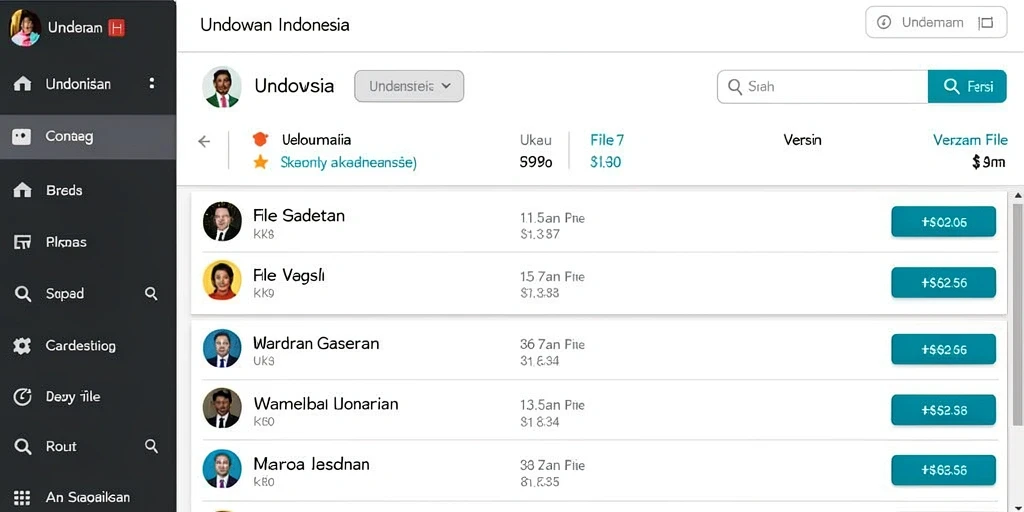Click the +$52.38 button for Wamelbai Uonarian

click(x=944, y=410)
